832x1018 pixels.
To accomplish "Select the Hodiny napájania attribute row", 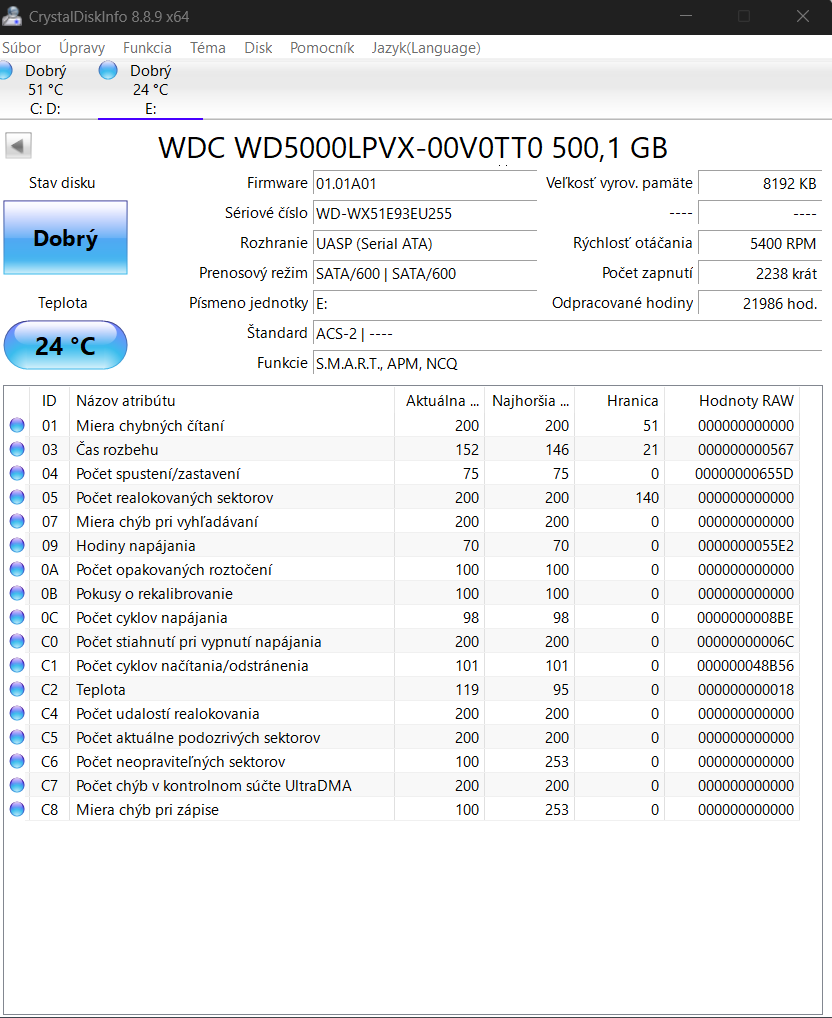I will (x=136, y=546).
